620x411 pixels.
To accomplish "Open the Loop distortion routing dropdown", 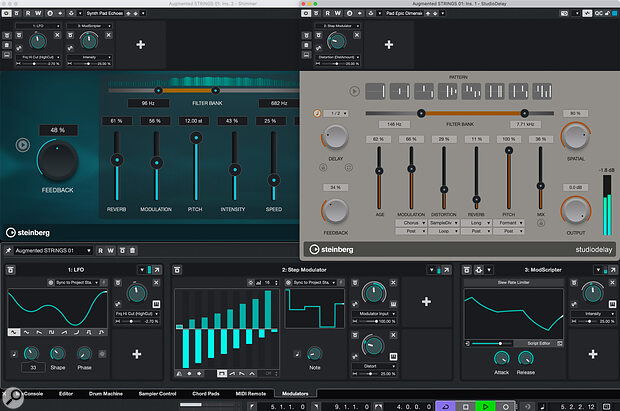I will [444, 231].
